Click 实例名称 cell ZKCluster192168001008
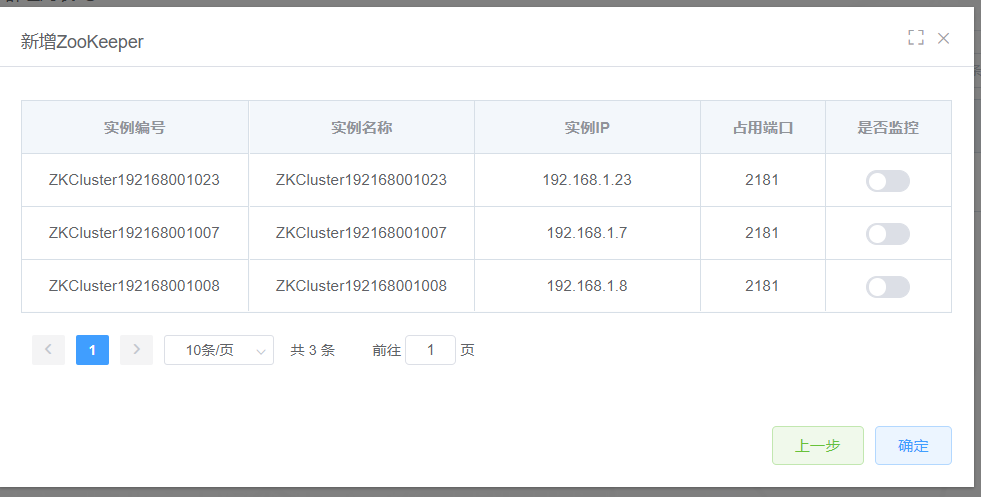The width and height of the screenshot is (981, 497). (x=362, y=286)
